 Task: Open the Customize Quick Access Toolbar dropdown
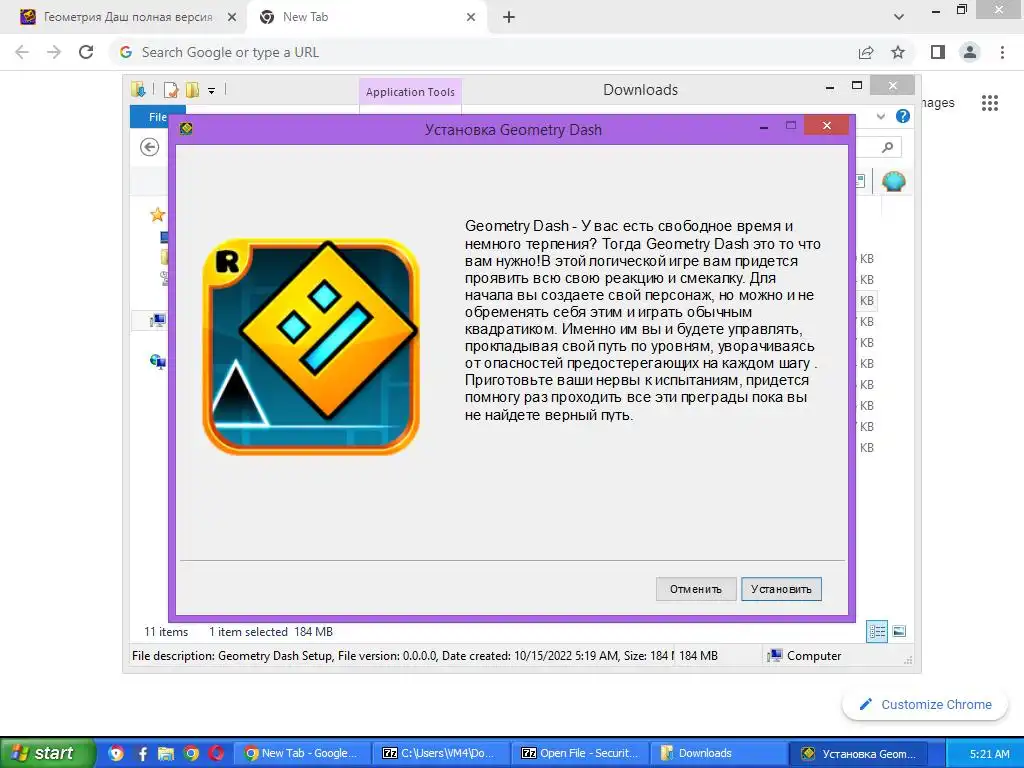212,91
